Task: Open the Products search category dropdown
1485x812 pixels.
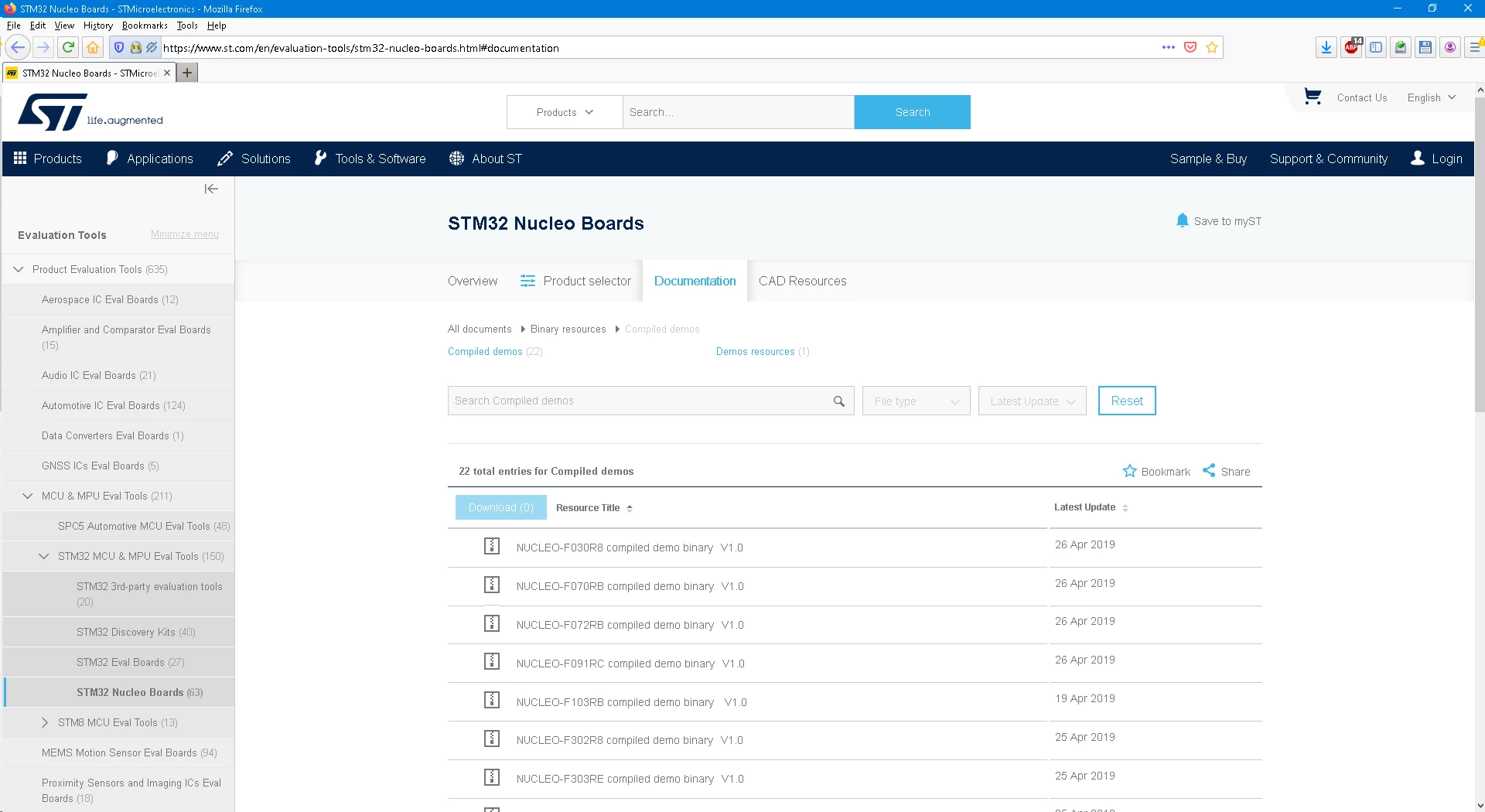Action: point(565,112)
